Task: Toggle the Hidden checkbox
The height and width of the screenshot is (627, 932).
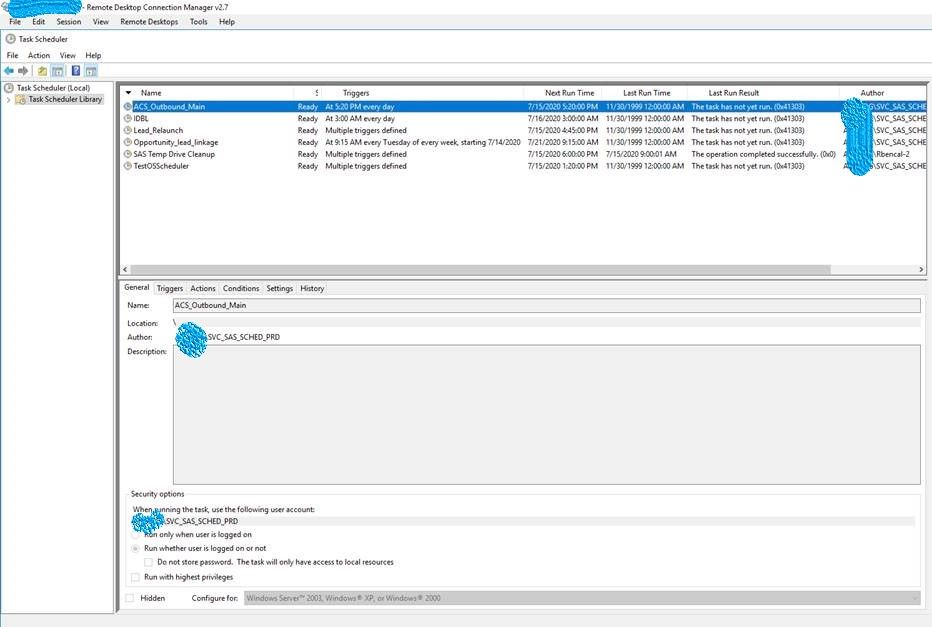Action: click(130, 598)
